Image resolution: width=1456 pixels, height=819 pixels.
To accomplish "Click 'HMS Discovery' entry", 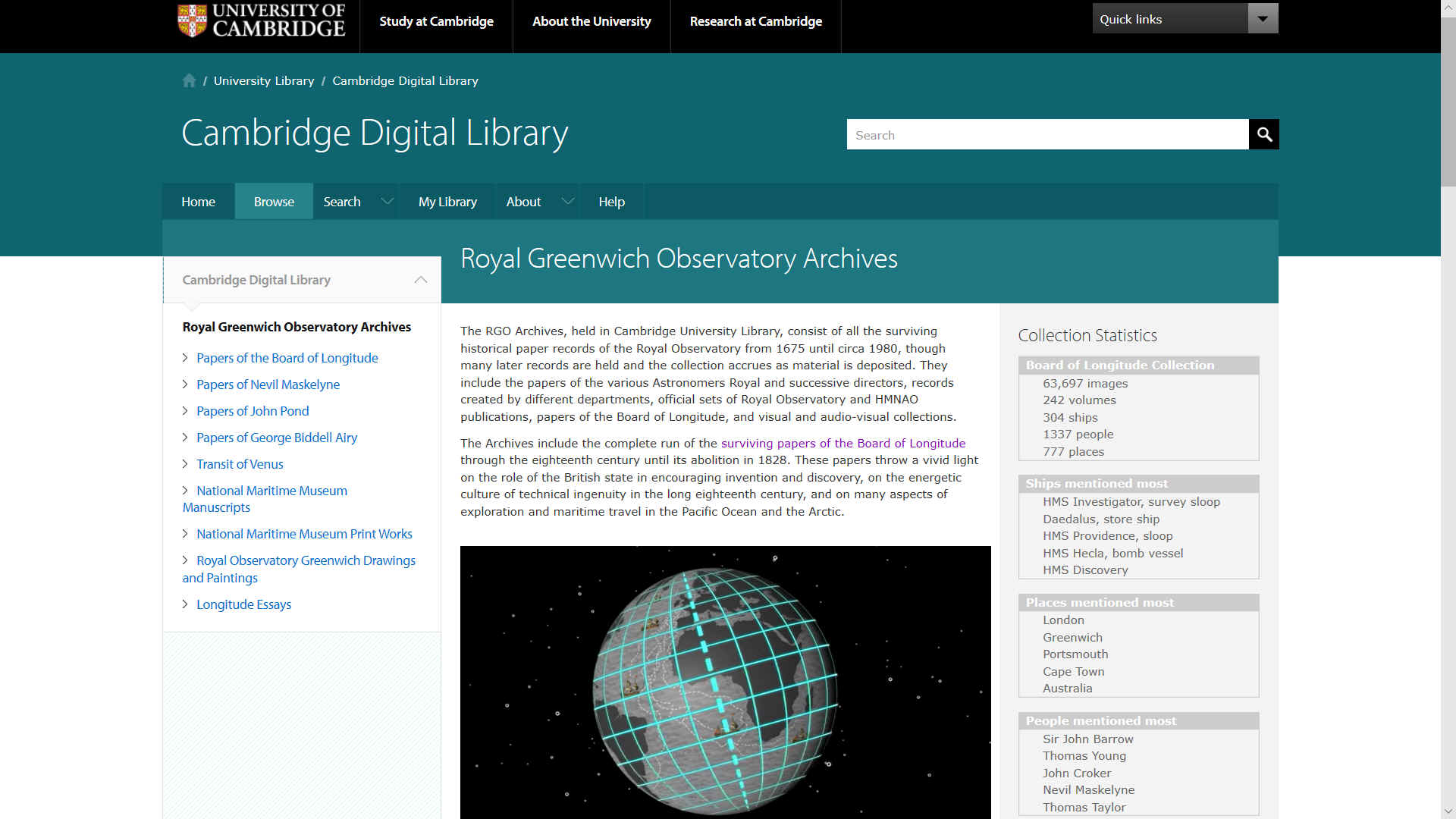I will [x=1085, y=570].
